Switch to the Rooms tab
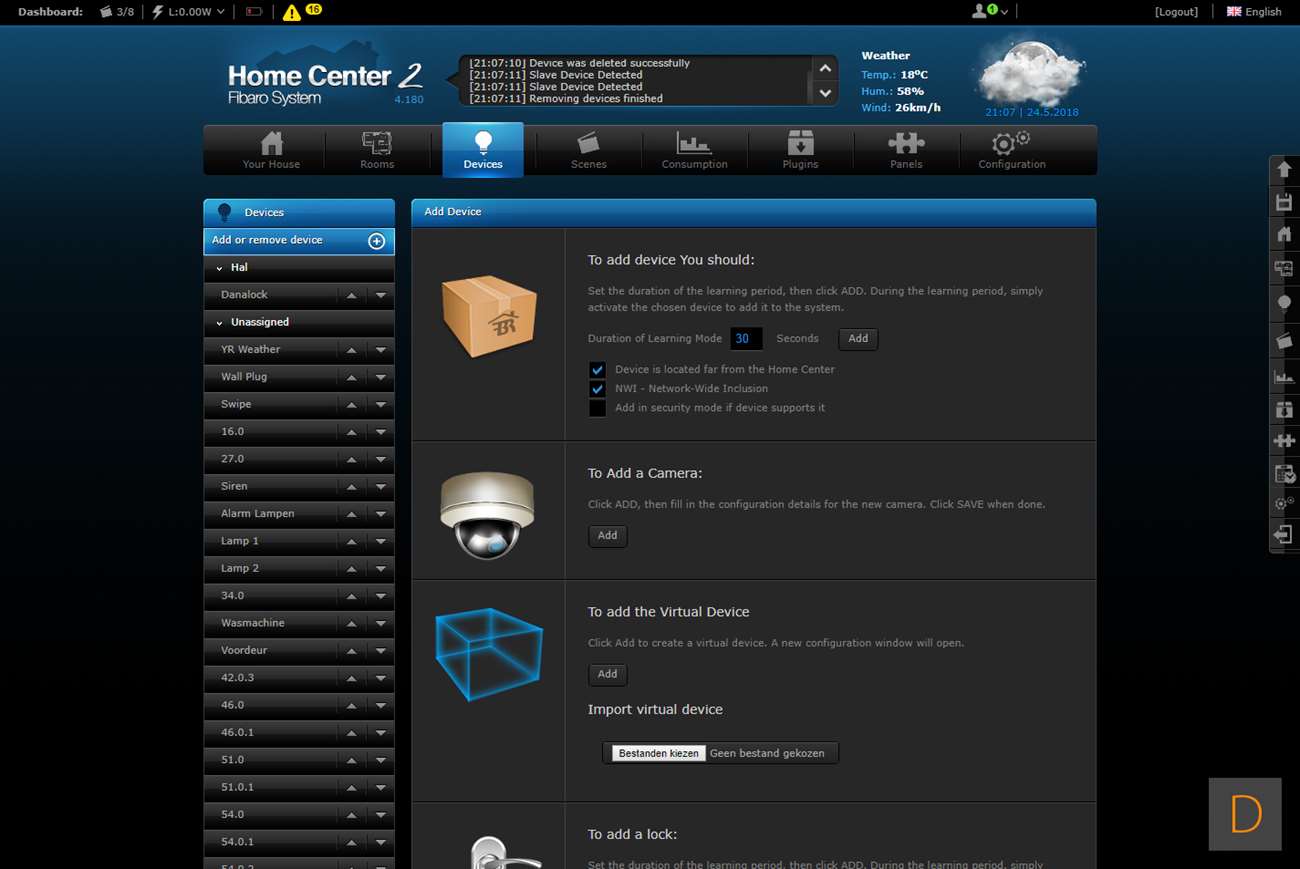 377,150
